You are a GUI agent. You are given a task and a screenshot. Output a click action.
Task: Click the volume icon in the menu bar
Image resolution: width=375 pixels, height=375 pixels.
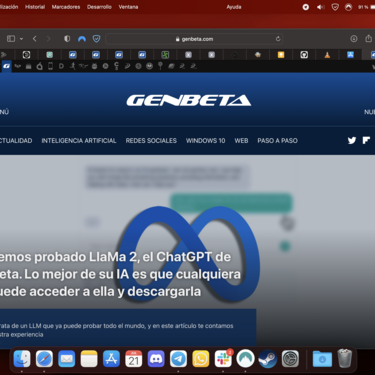coord(320,7)
